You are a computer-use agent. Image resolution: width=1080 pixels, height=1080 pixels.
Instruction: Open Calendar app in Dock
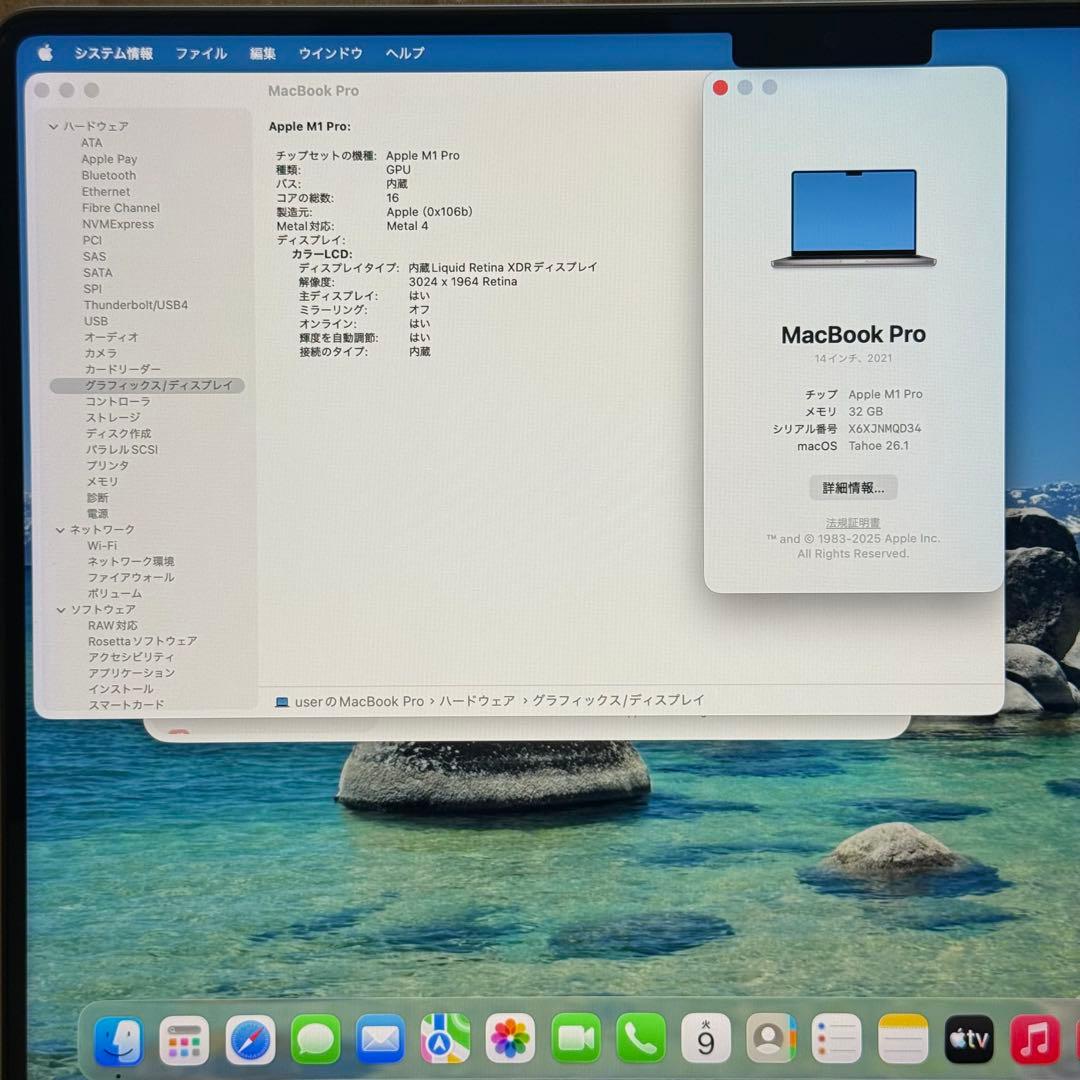(706, 1038)
